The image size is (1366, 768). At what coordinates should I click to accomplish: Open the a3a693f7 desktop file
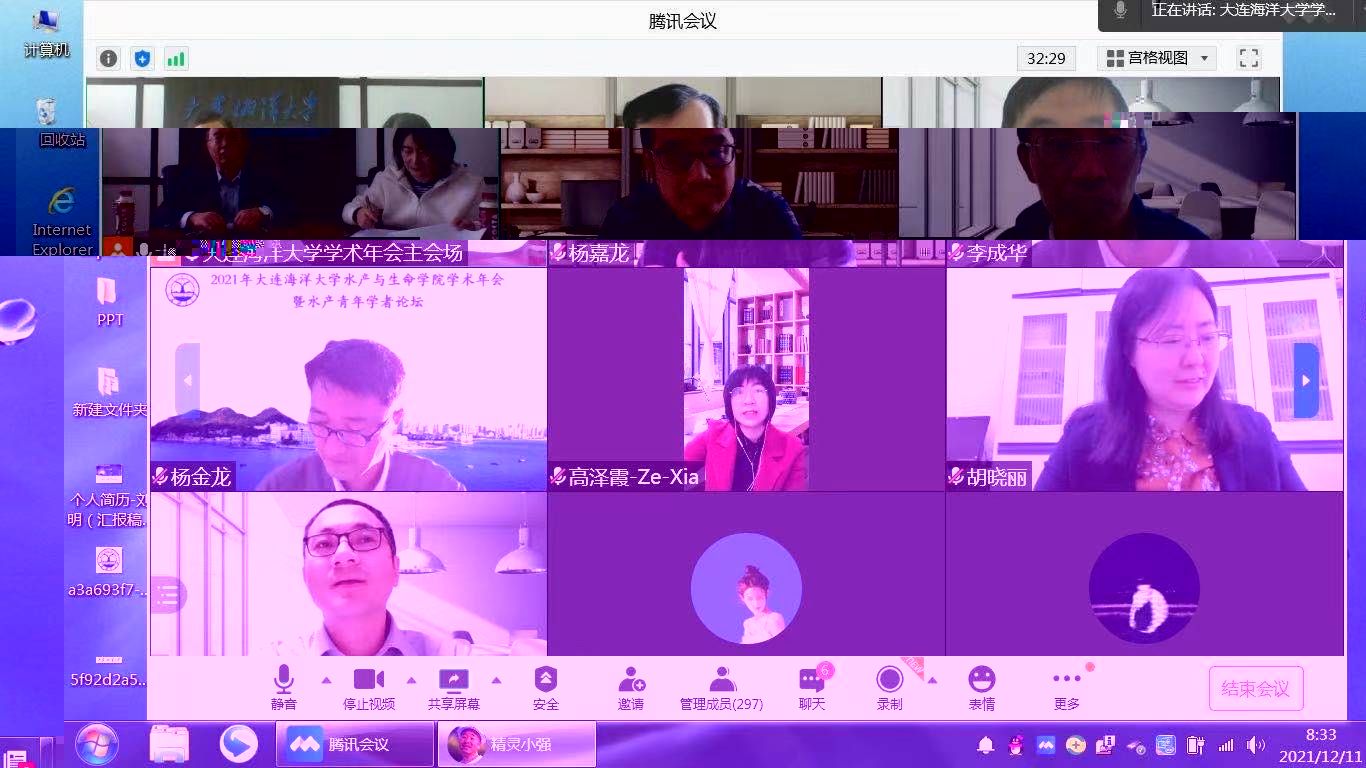[108, 570]
